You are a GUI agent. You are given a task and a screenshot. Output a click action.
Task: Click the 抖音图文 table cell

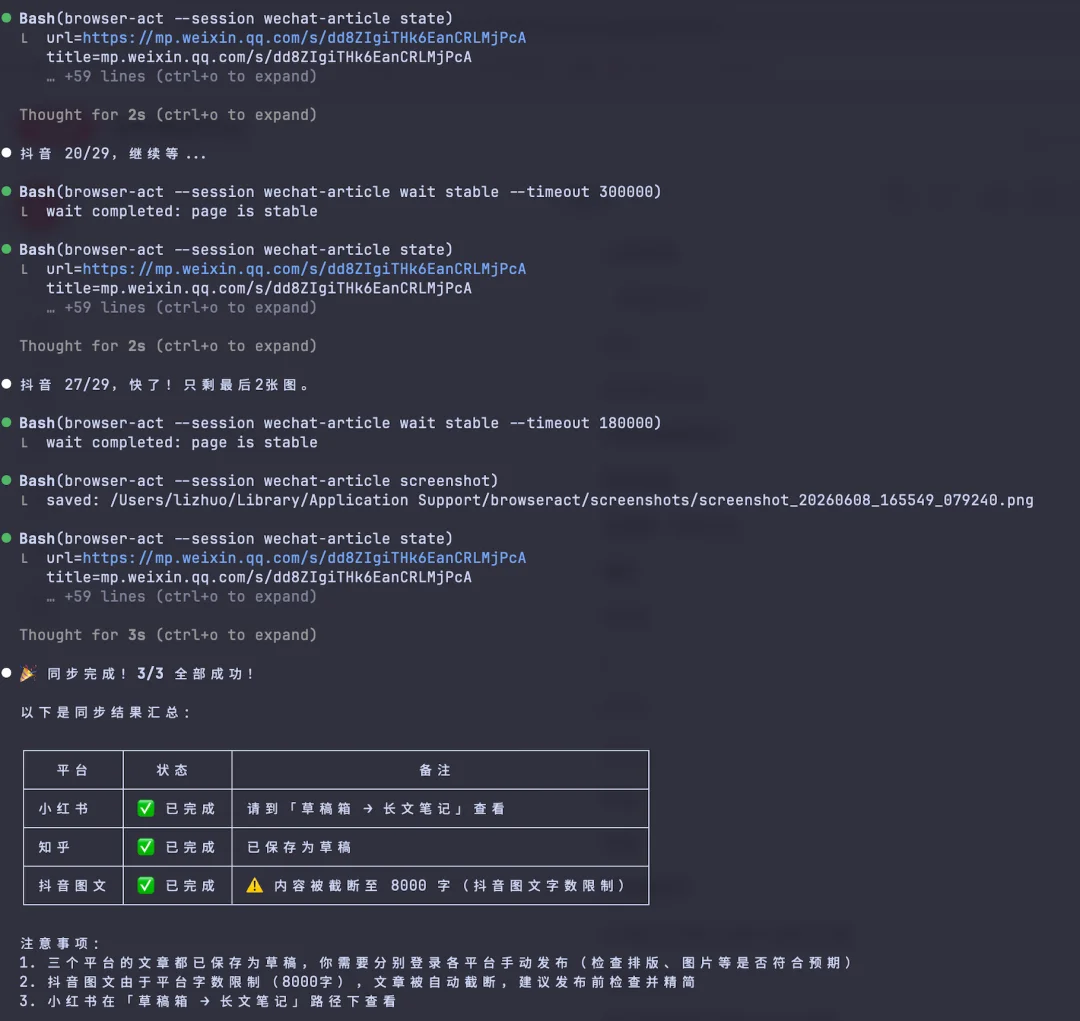(x=72, y=885)
